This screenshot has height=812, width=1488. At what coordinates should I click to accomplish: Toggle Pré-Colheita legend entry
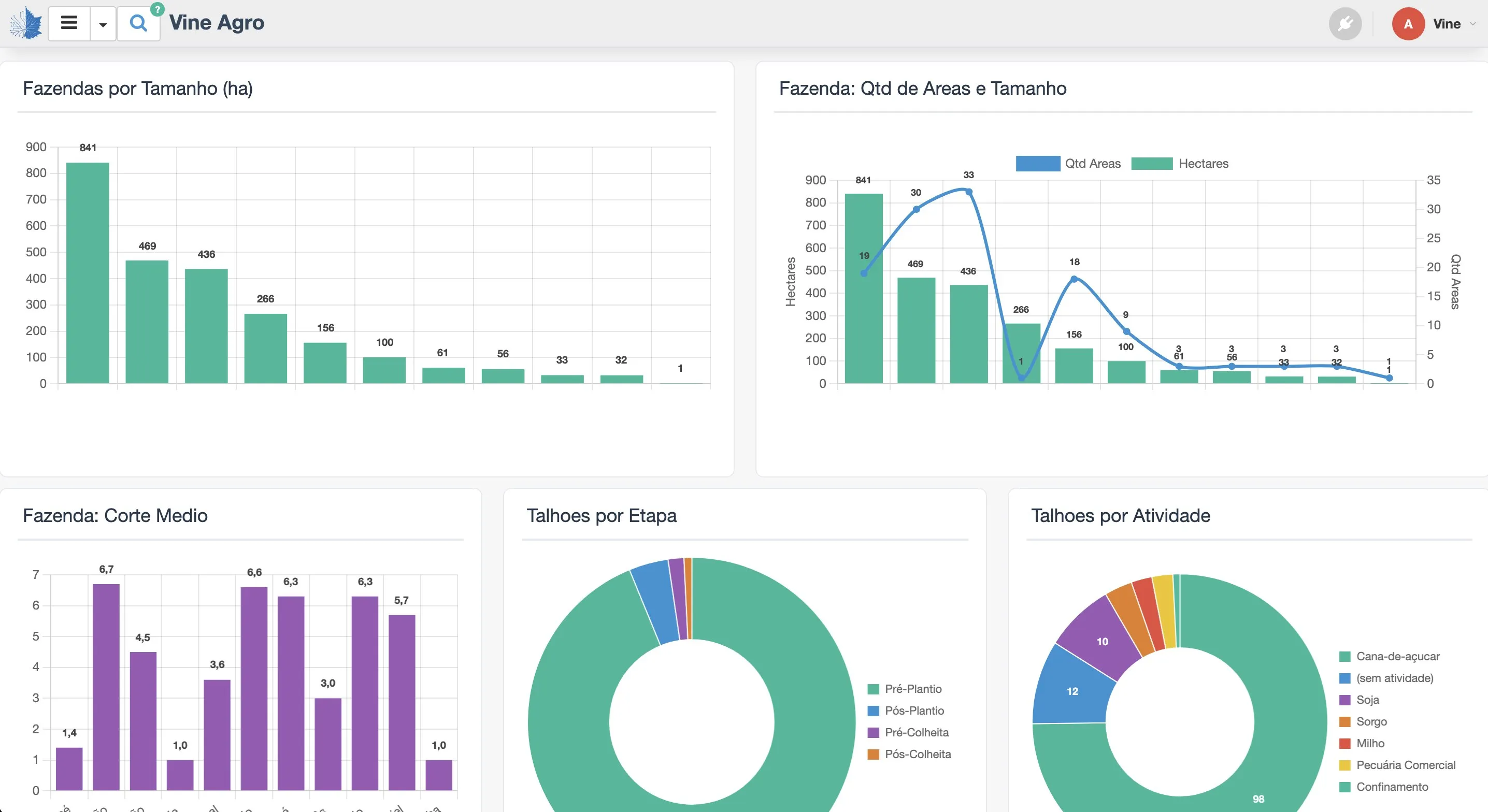[x=909, y=732]
